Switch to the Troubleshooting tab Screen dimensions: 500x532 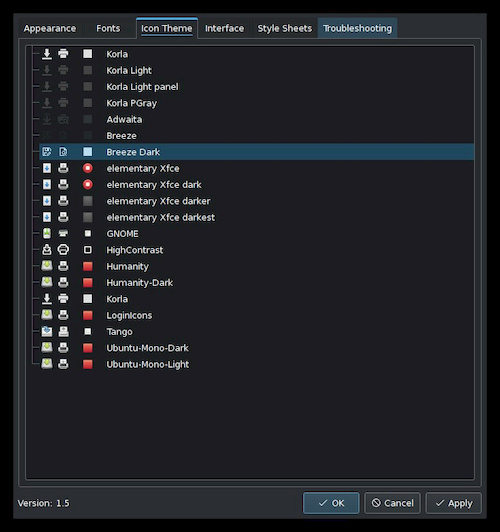pyautogui.click(x=357, y=28)
